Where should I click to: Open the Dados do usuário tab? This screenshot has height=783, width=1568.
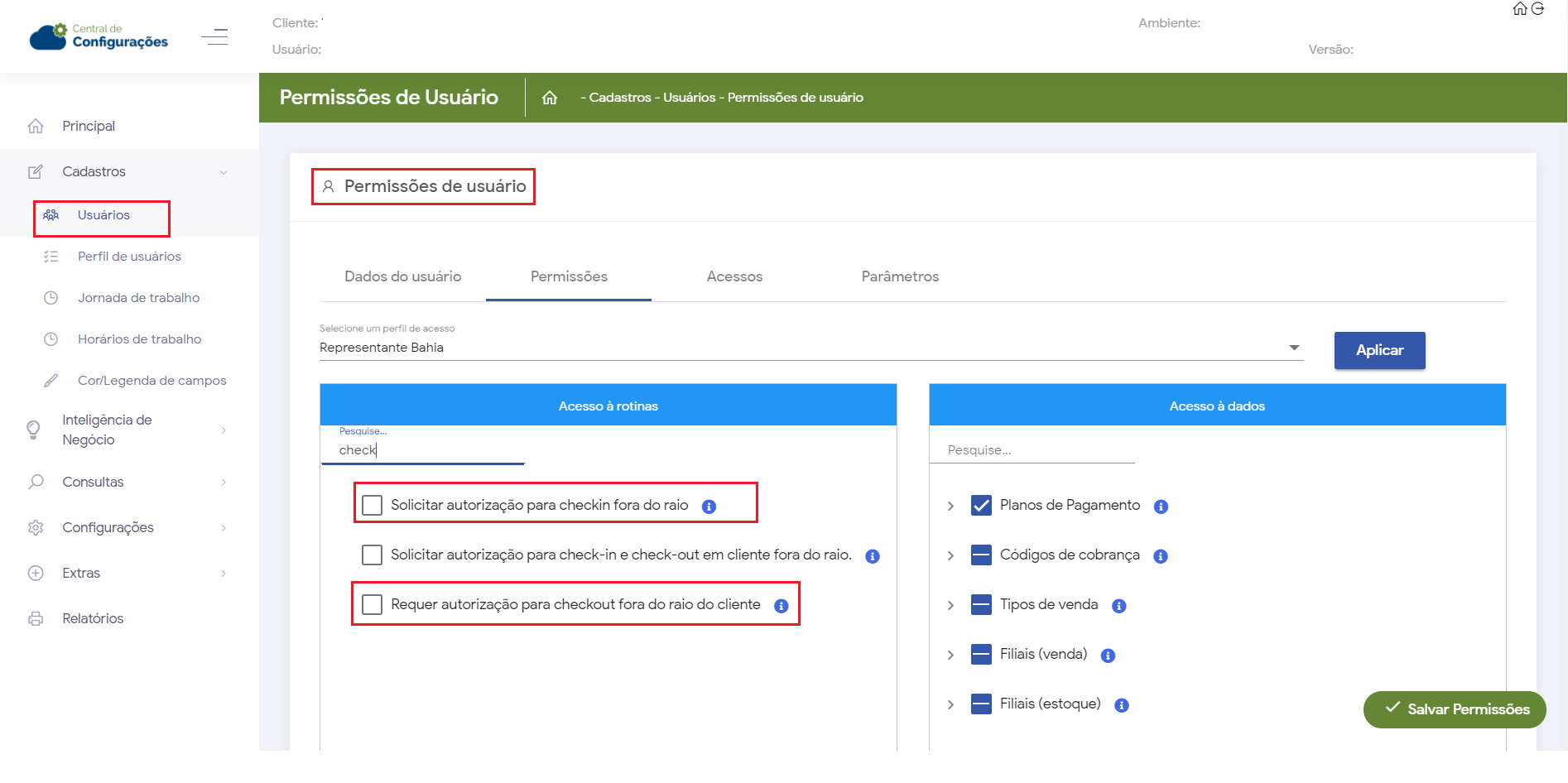[x=402, y=276]
